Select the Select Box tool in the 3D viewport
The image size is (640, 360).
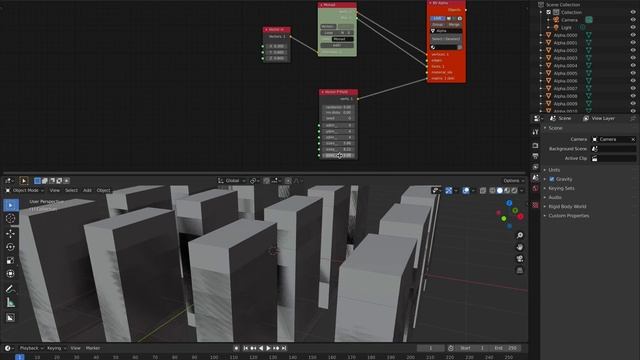point(11,205)
